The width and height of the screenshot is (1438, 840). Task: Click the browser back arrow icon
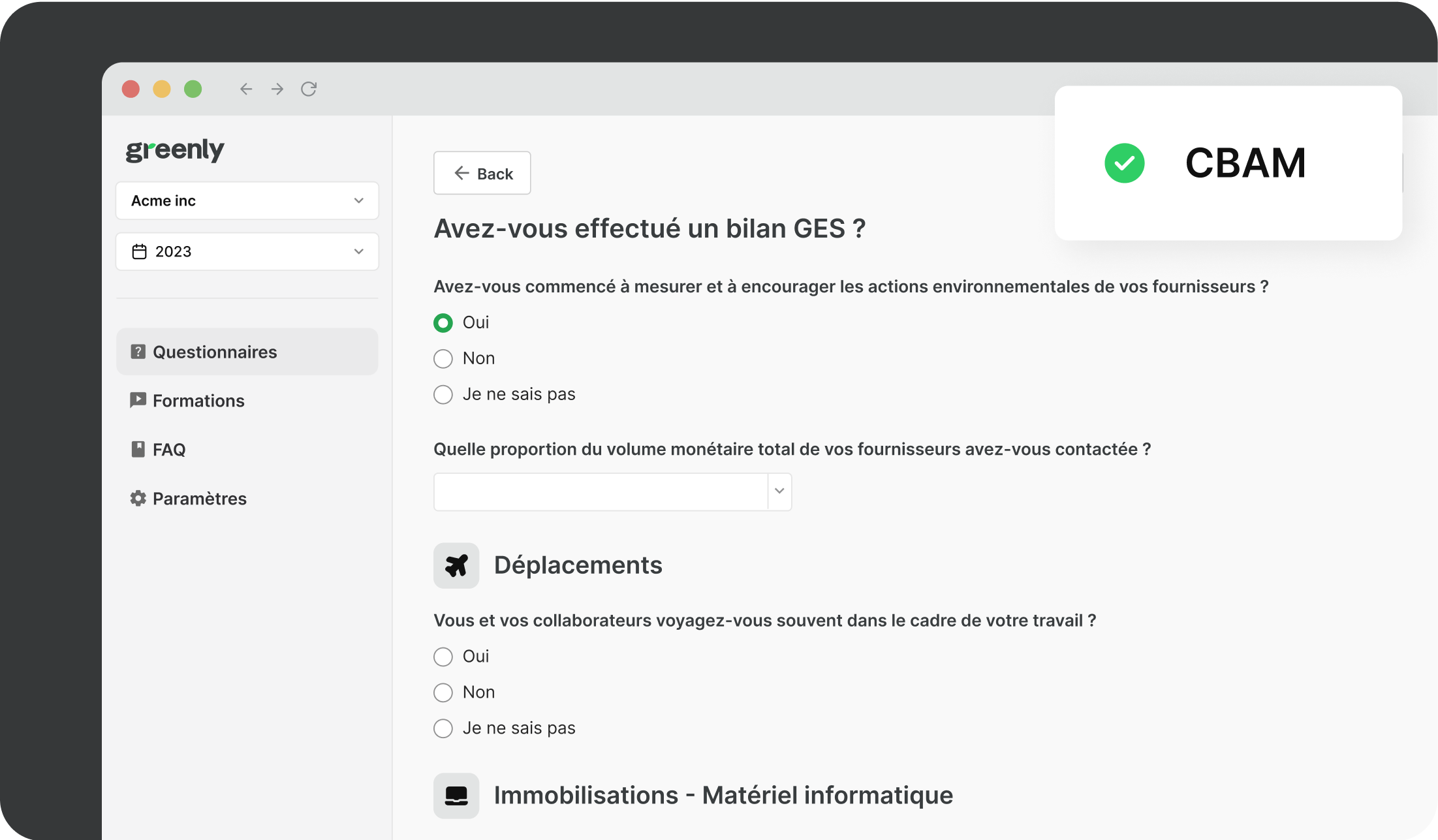point(246,89)
